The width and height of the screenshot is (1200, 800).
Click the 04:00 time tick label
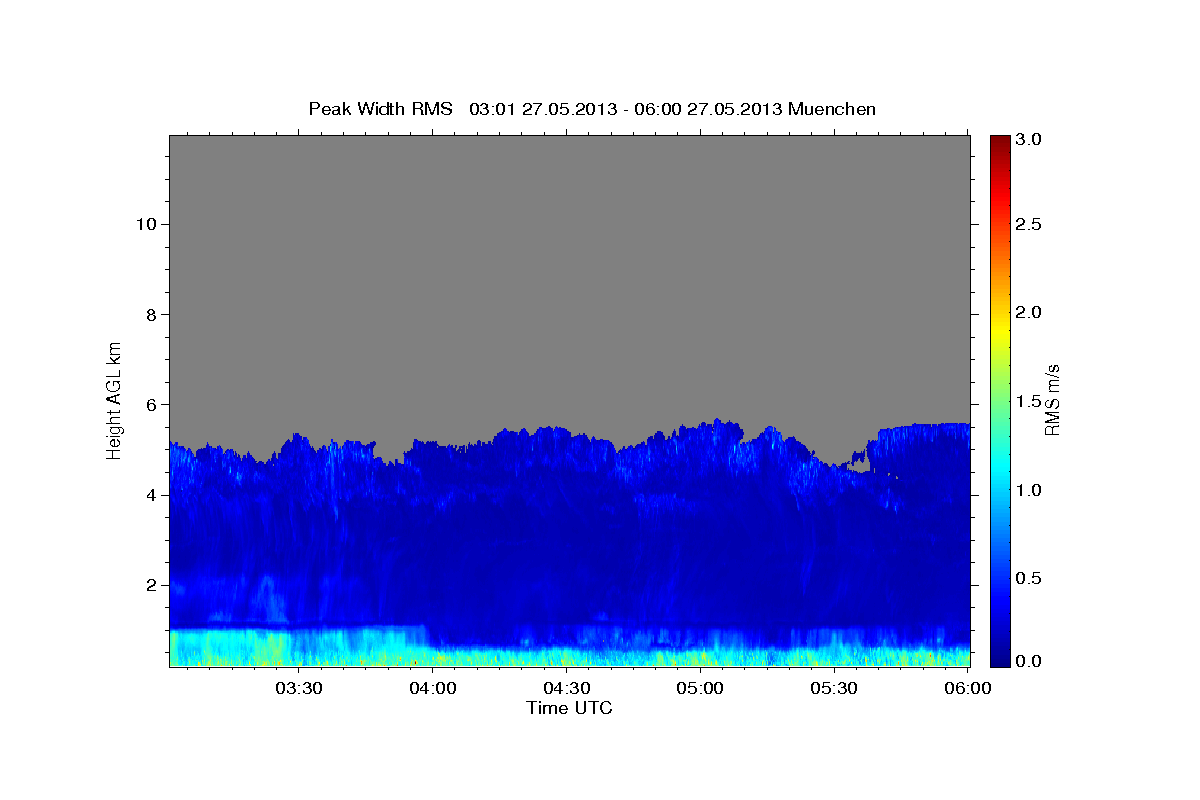(433, 688)
